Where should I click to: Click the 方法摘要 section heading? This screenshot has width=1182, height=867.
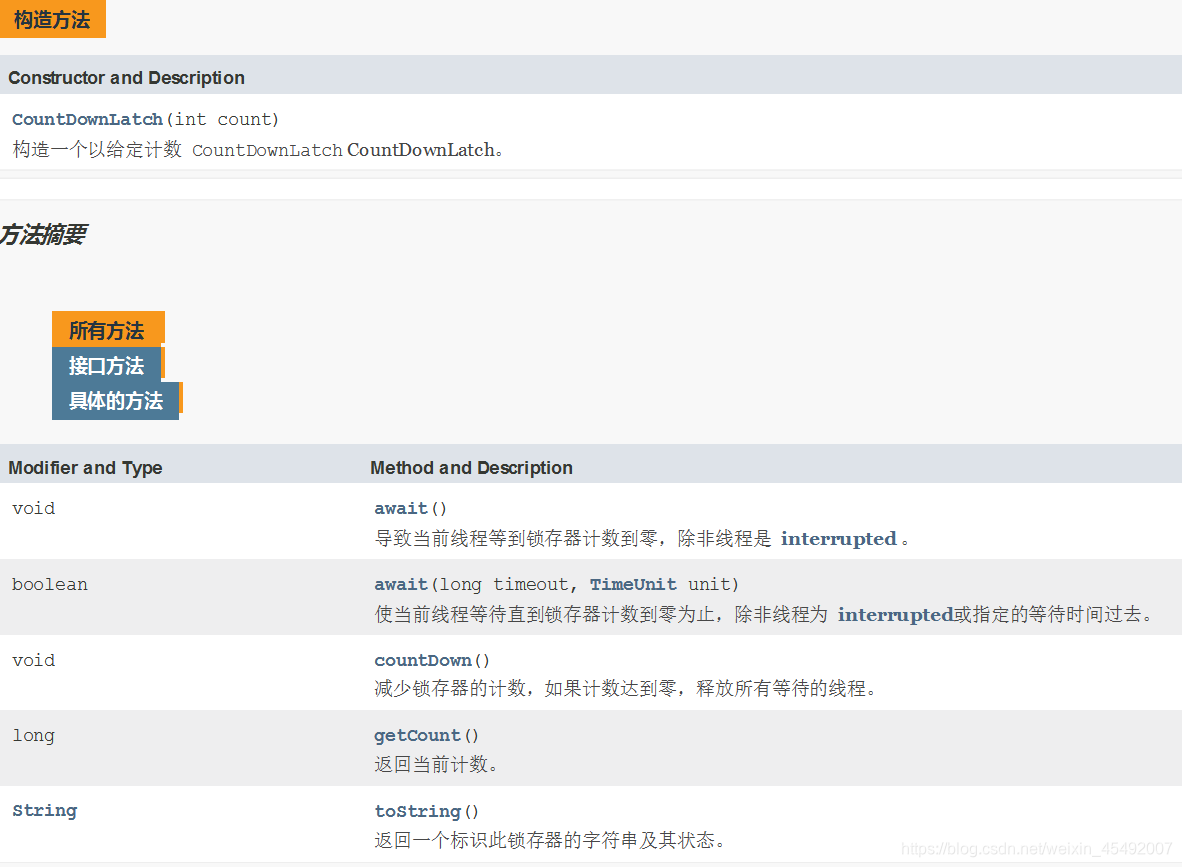click(43, 234)
